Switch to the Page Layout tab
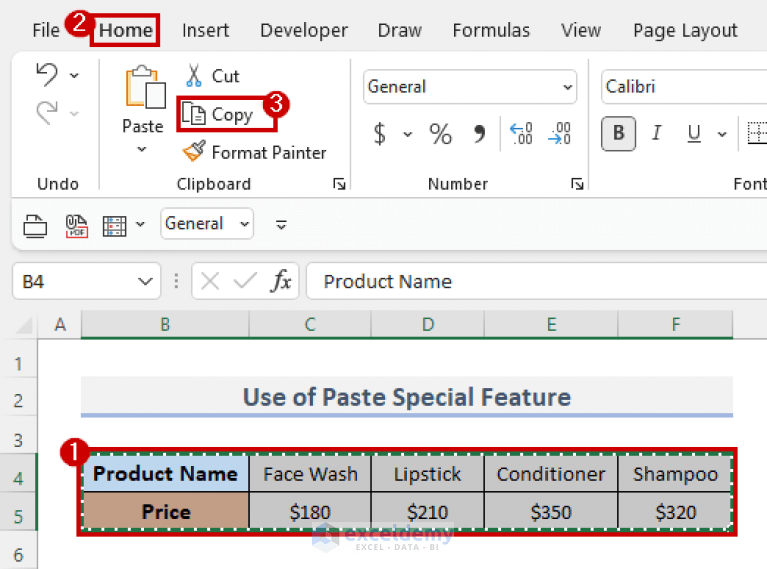This screenshot has width=767, height=569. (685, 30)
